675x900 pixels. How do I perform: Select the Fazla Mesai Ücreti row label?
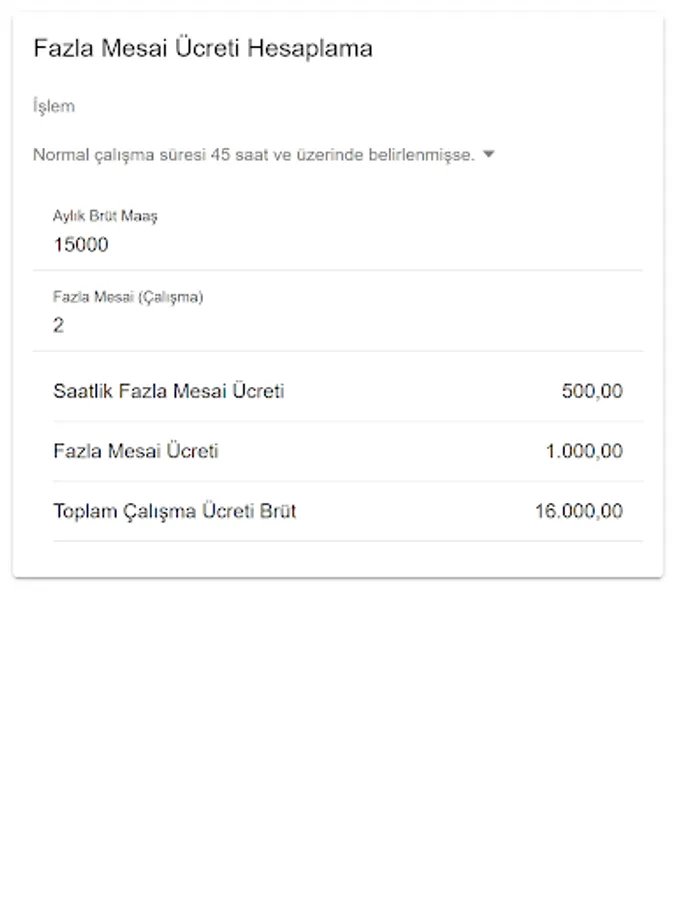135,451
